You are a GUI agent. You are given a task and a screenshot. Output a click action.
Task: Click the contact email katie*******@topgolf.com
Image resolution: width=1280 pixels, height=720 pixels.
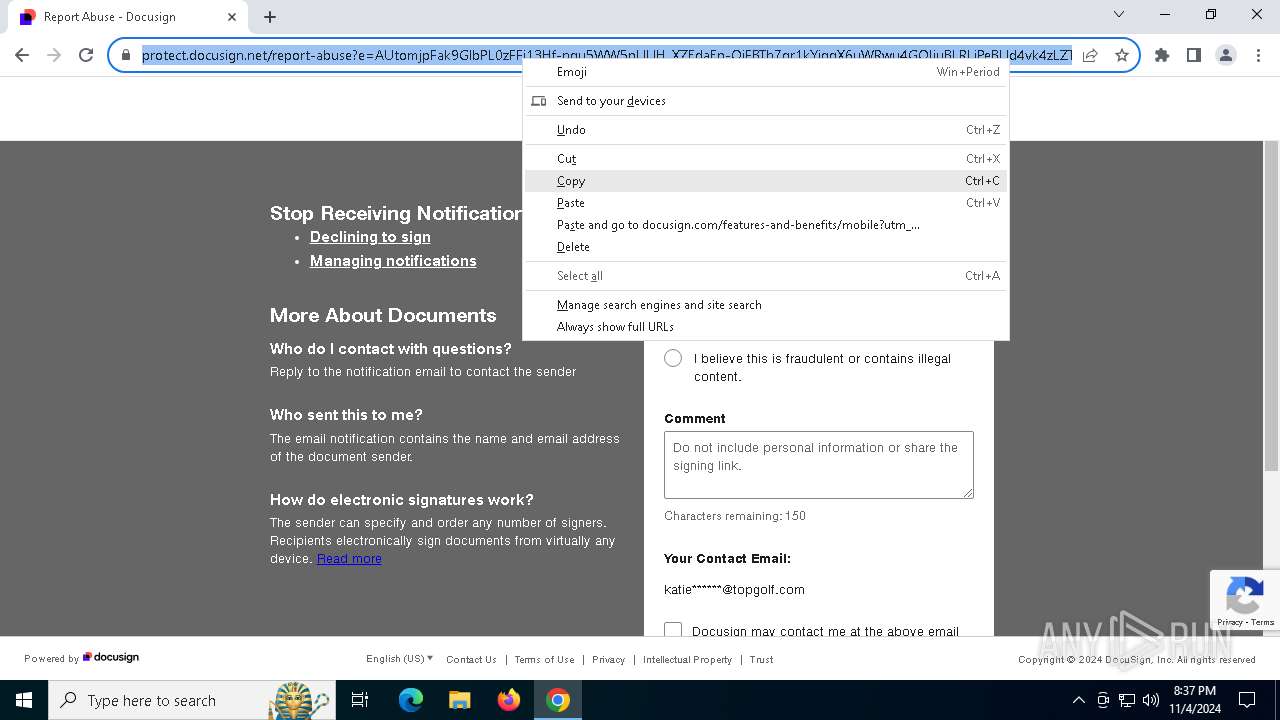pyautogui.click(x=734, y=590)
